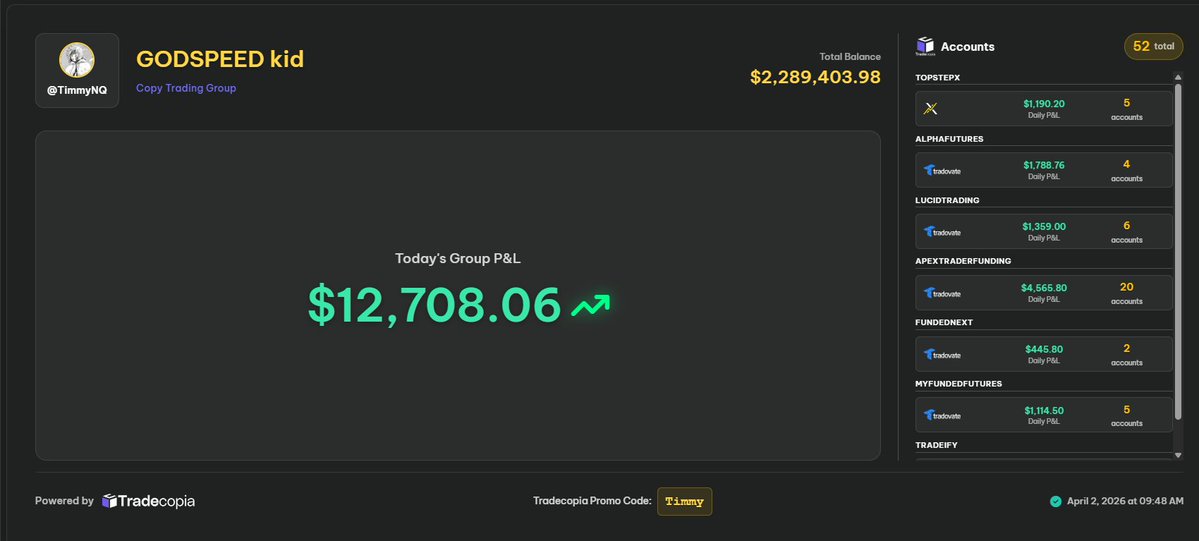Click the 2 accounts count for FUNDEDNEXT
Image resolution: width=1199 pixels, height=541 pixels.
[x=1126, y=348]
